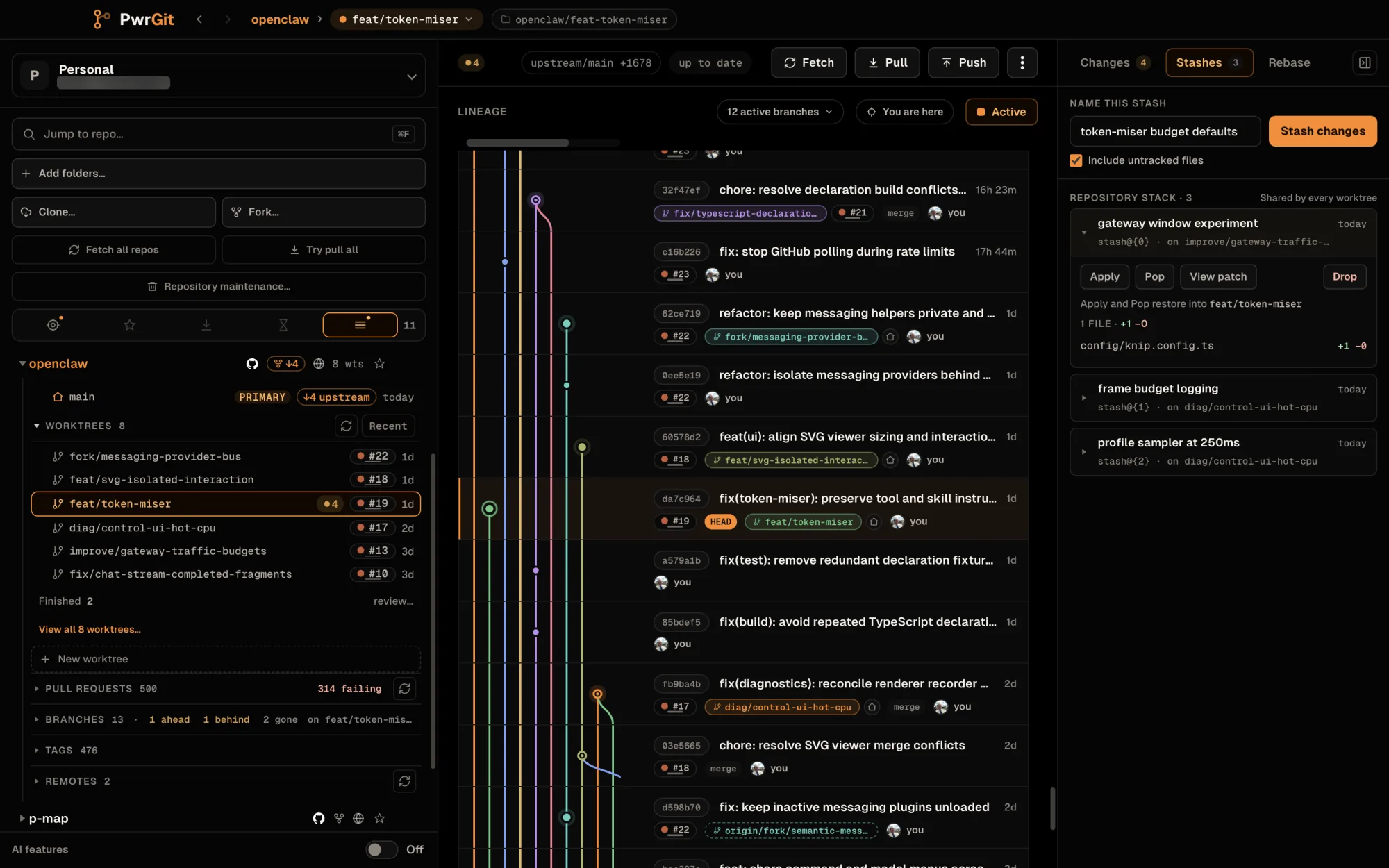This screenshot has width=1389, height=868.
Task: Focus the Jump to repo search field
Action: 218,134
